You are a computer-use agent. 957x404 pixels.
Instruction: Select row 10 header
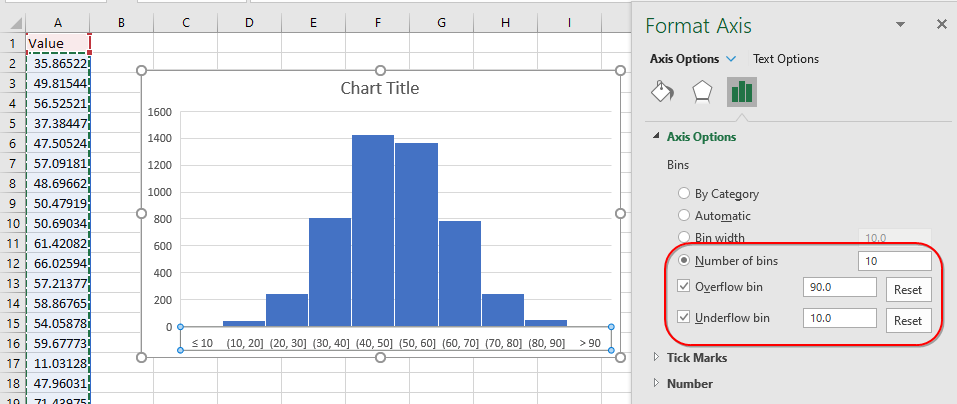13,223
